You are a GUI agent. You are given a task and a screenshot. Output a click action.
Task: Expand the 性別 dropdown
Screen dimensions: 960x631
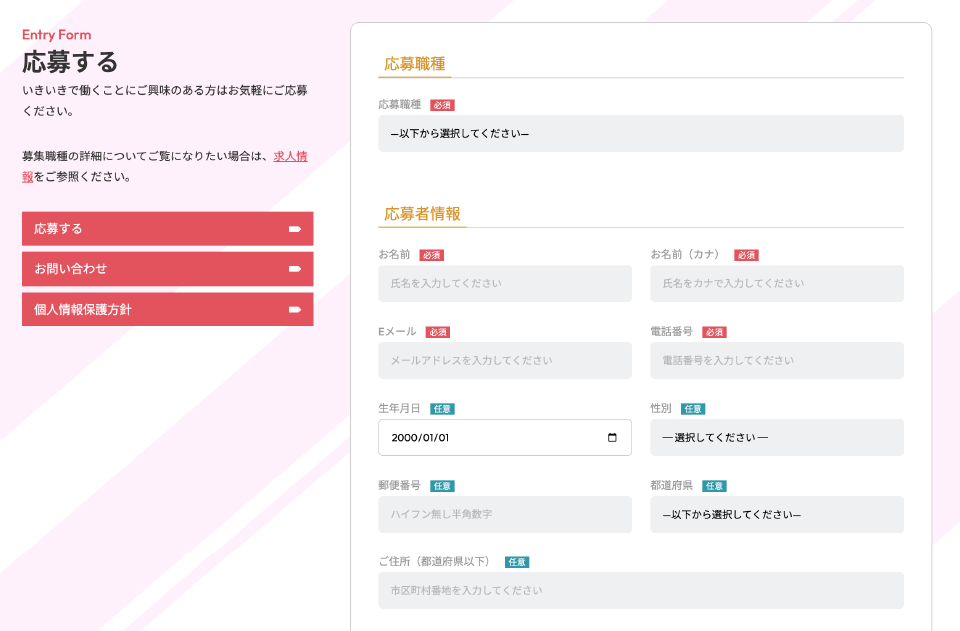click(776, 438)
